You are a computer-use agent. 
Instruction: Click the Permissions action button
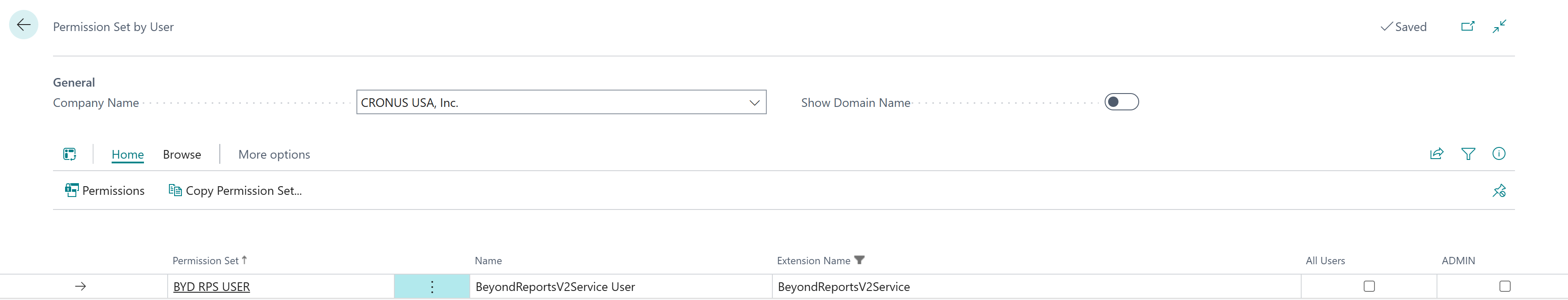click(105, 191)
